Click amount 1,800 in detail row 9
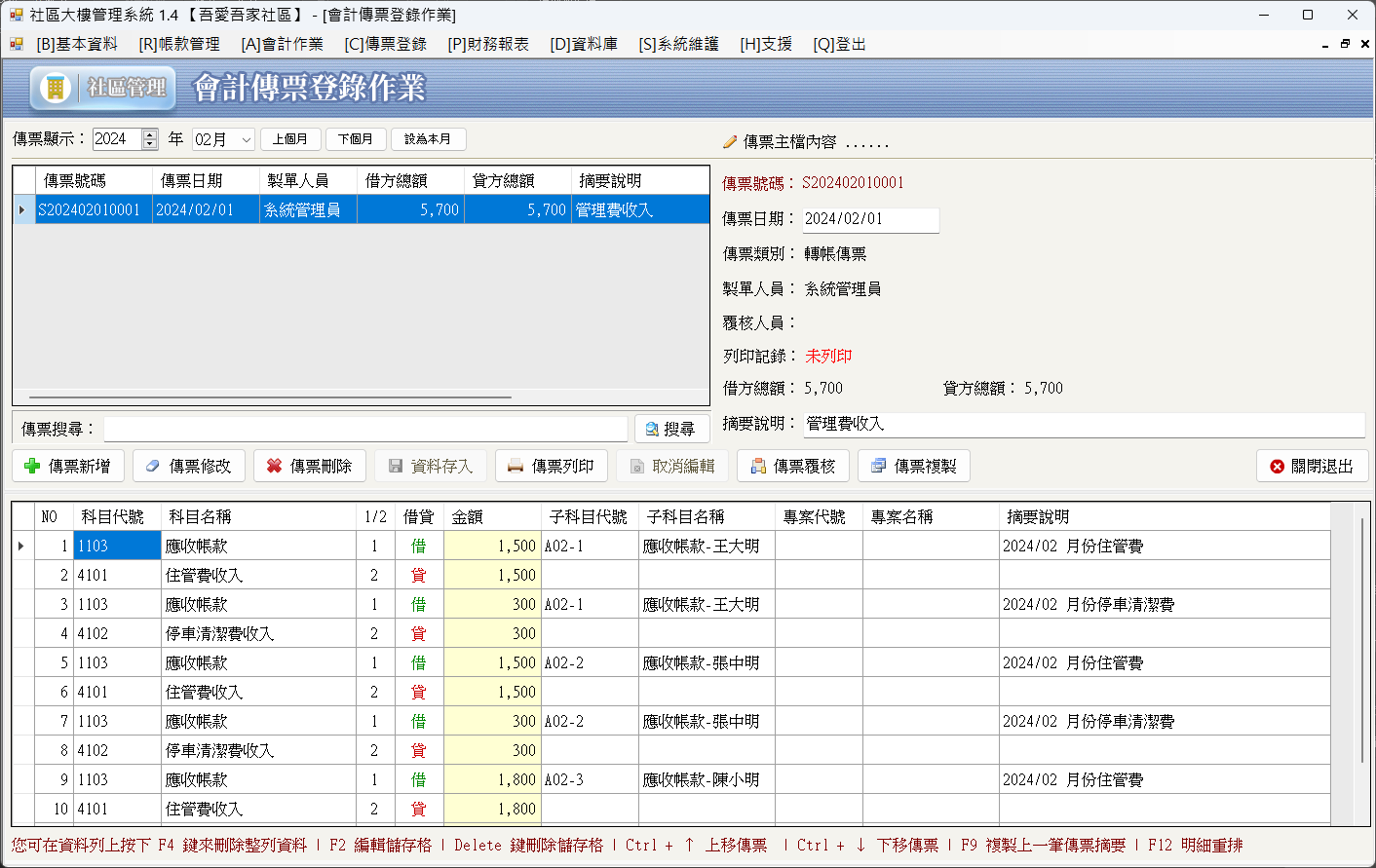 tap(492, 780)
